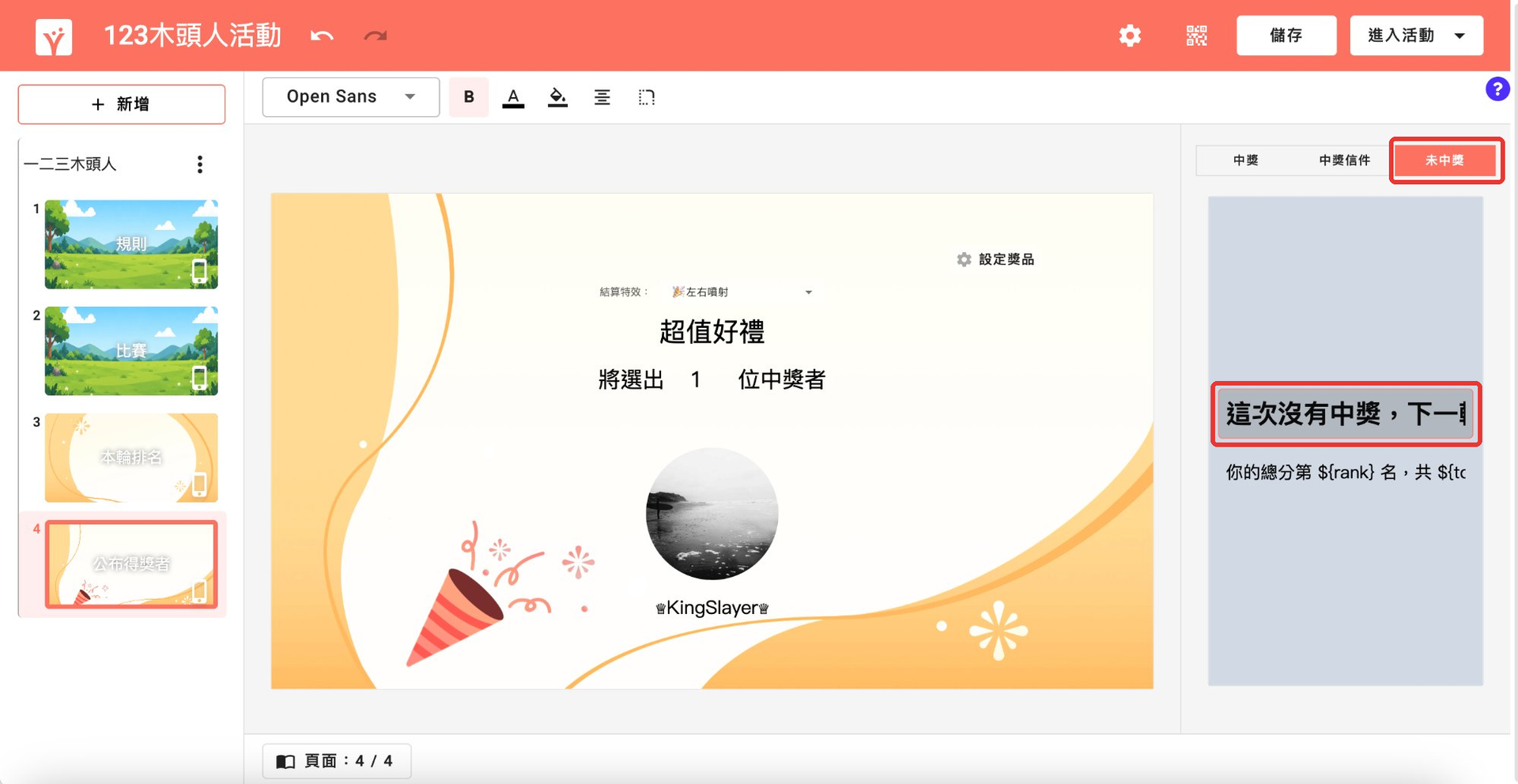
Task: Click the mobile icon on slide 1 規則
Action: point(199,271)
